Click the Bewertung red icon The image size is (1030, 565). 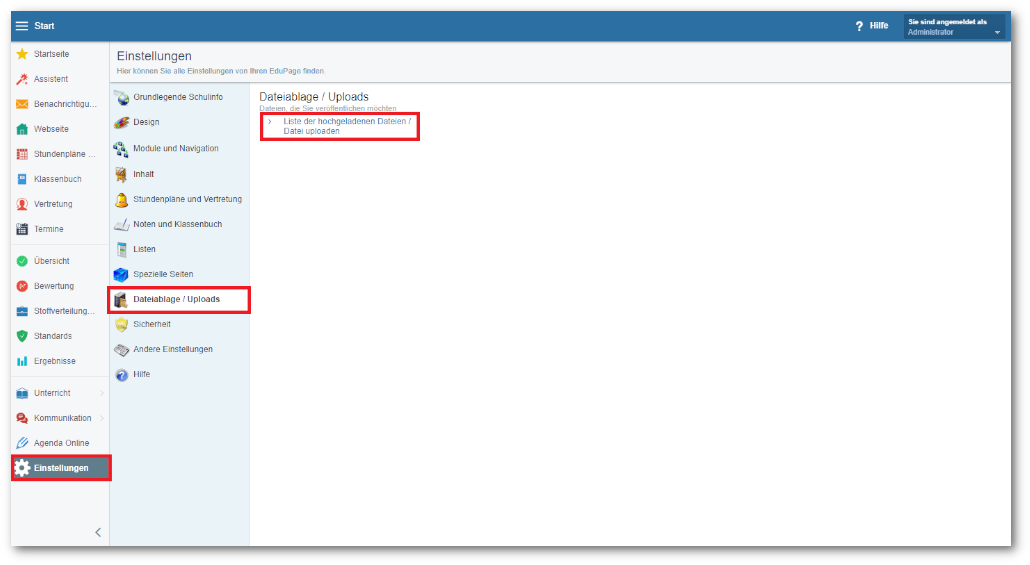(22, 286)
